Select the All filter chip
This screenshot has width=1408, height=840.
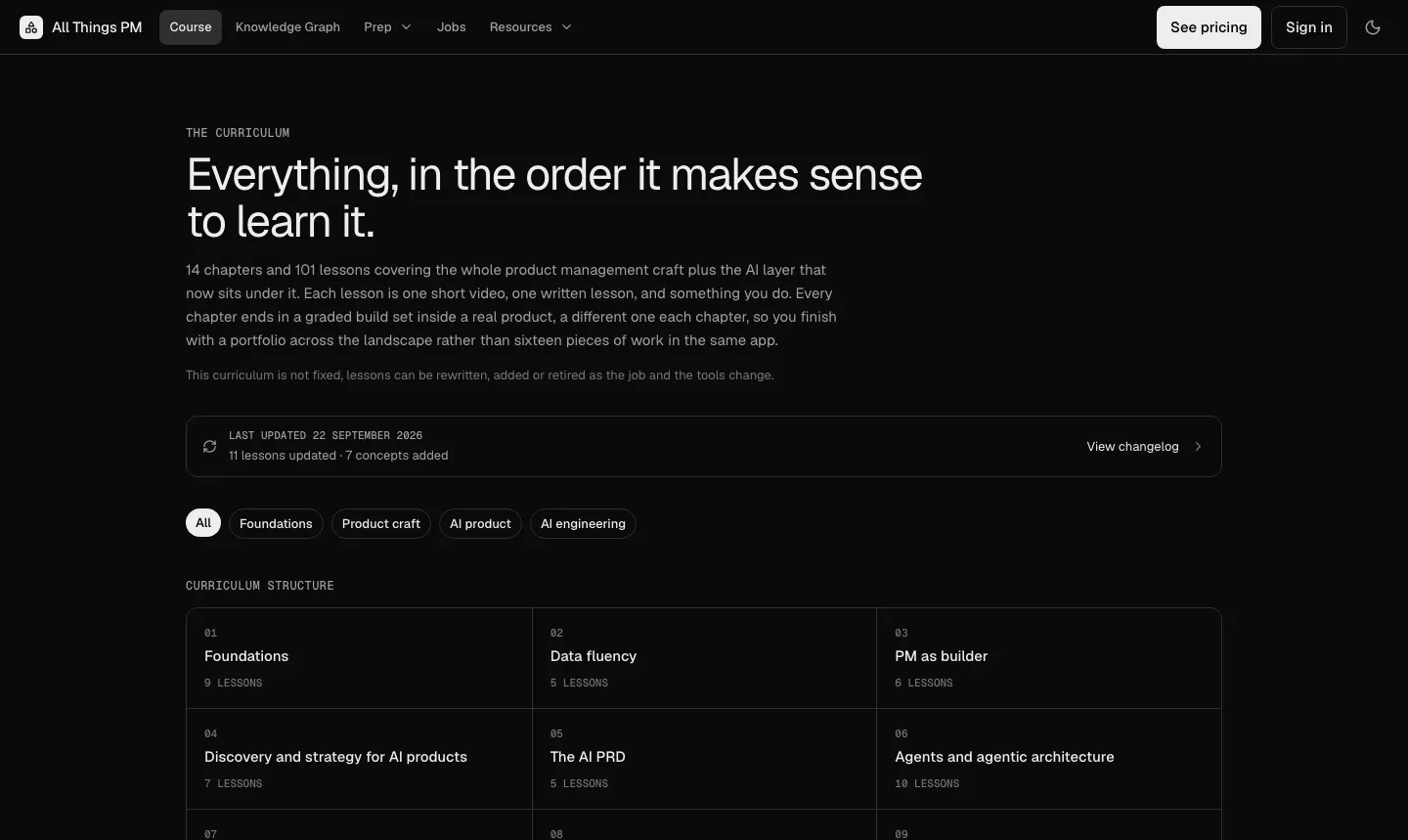point(203,523)
